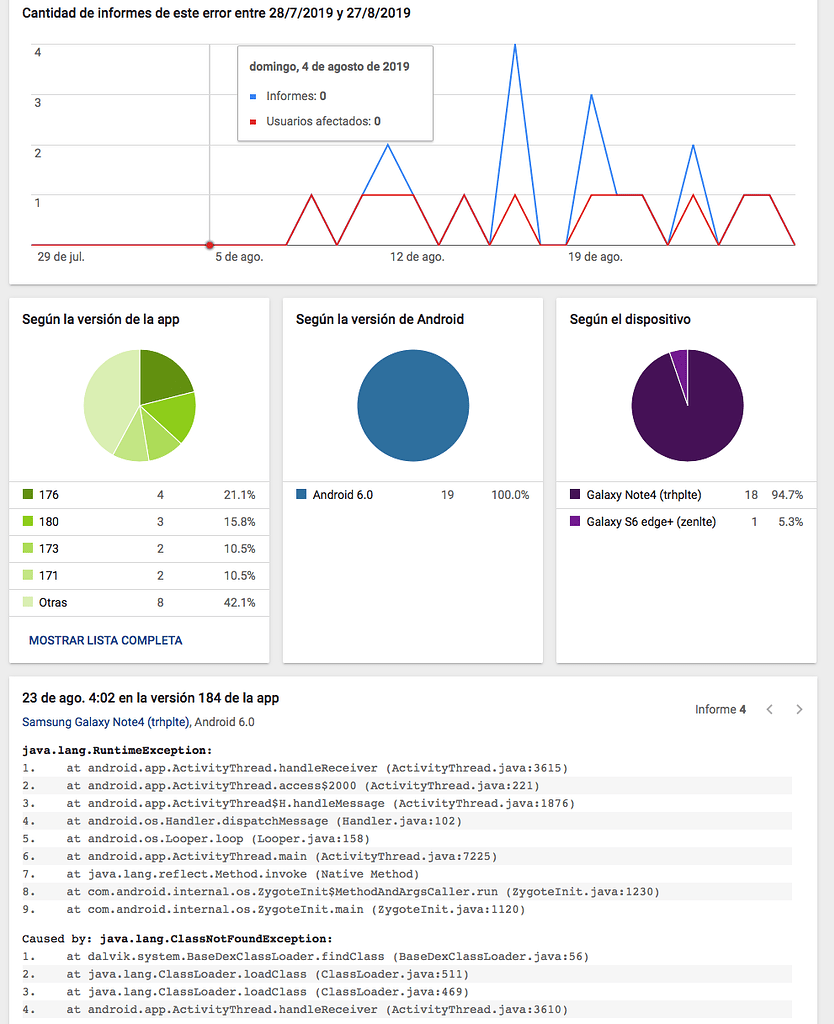The image size is (834, 1024).
Task: Select the Otras row in version list
Action: 139,603
